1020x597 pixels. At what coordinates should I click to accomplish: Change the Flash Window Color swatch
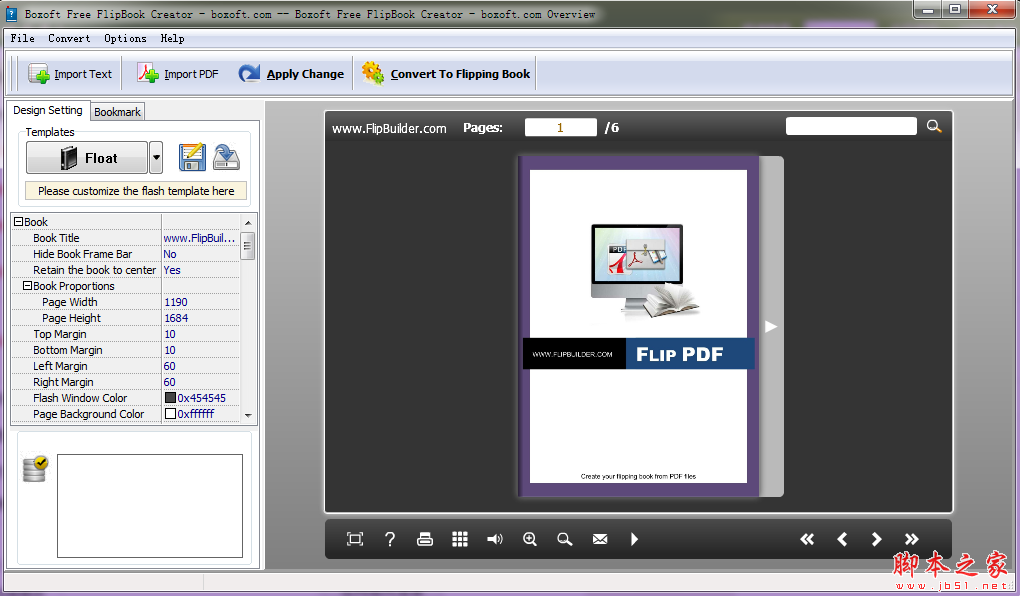170,398
